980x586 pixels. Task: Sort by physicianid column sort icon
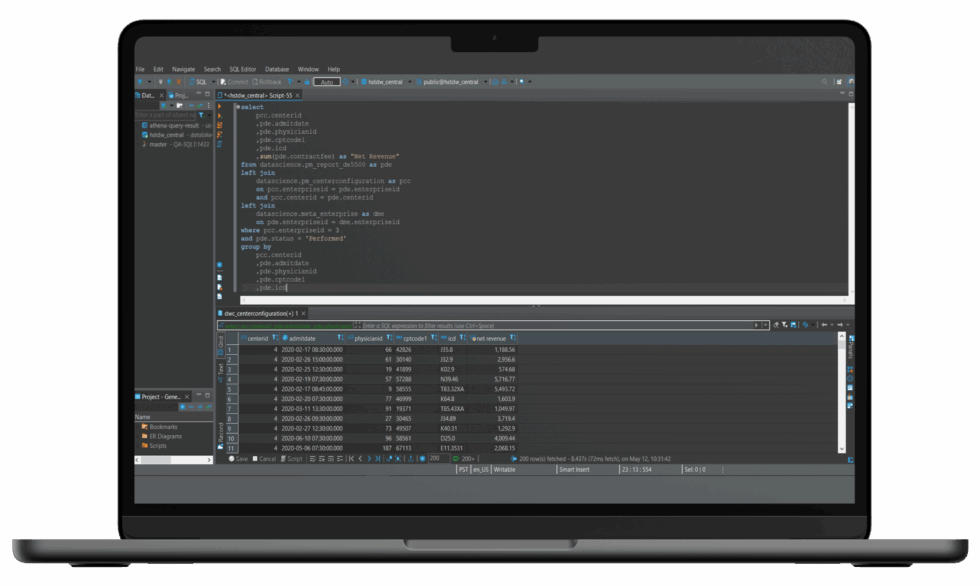(x=389, y=338)
